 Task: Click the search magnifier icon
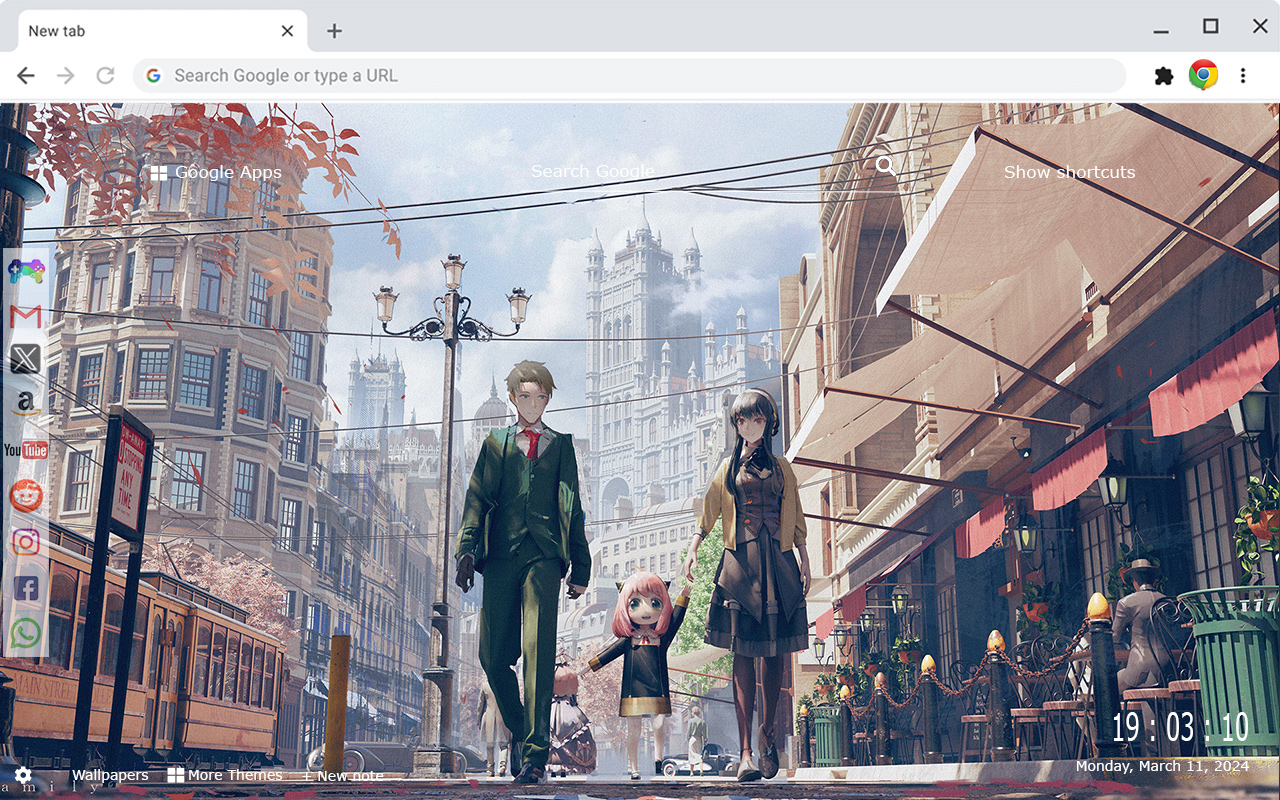886,166
